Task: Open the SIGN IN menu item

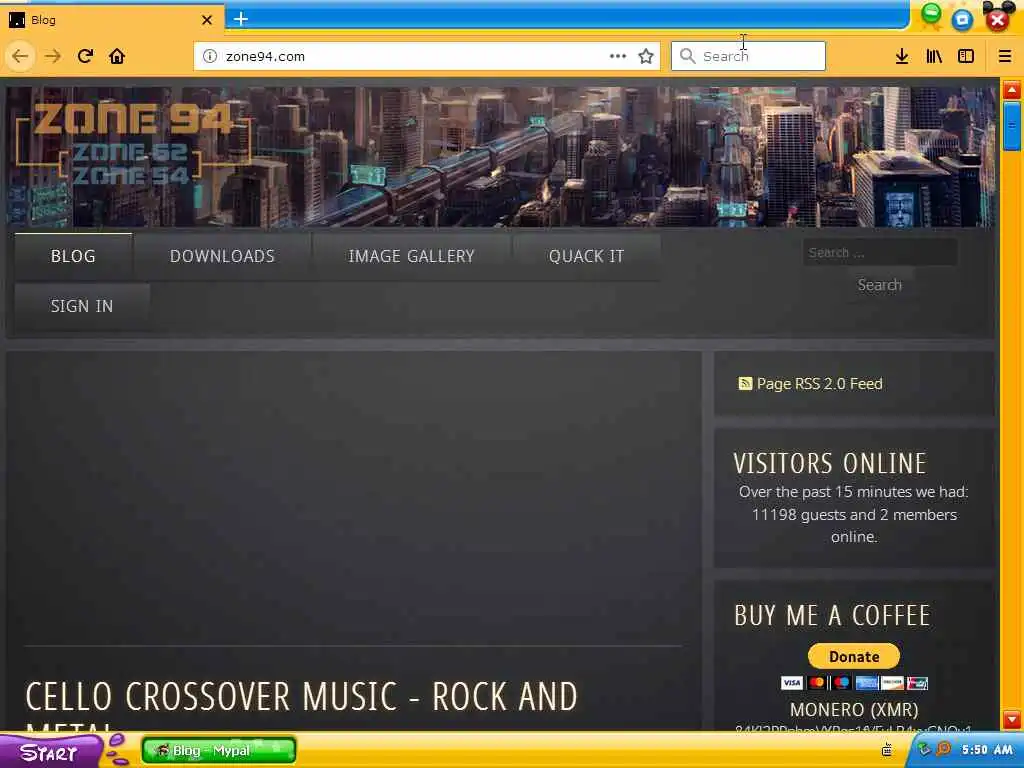Action: (x=82, y=306)
